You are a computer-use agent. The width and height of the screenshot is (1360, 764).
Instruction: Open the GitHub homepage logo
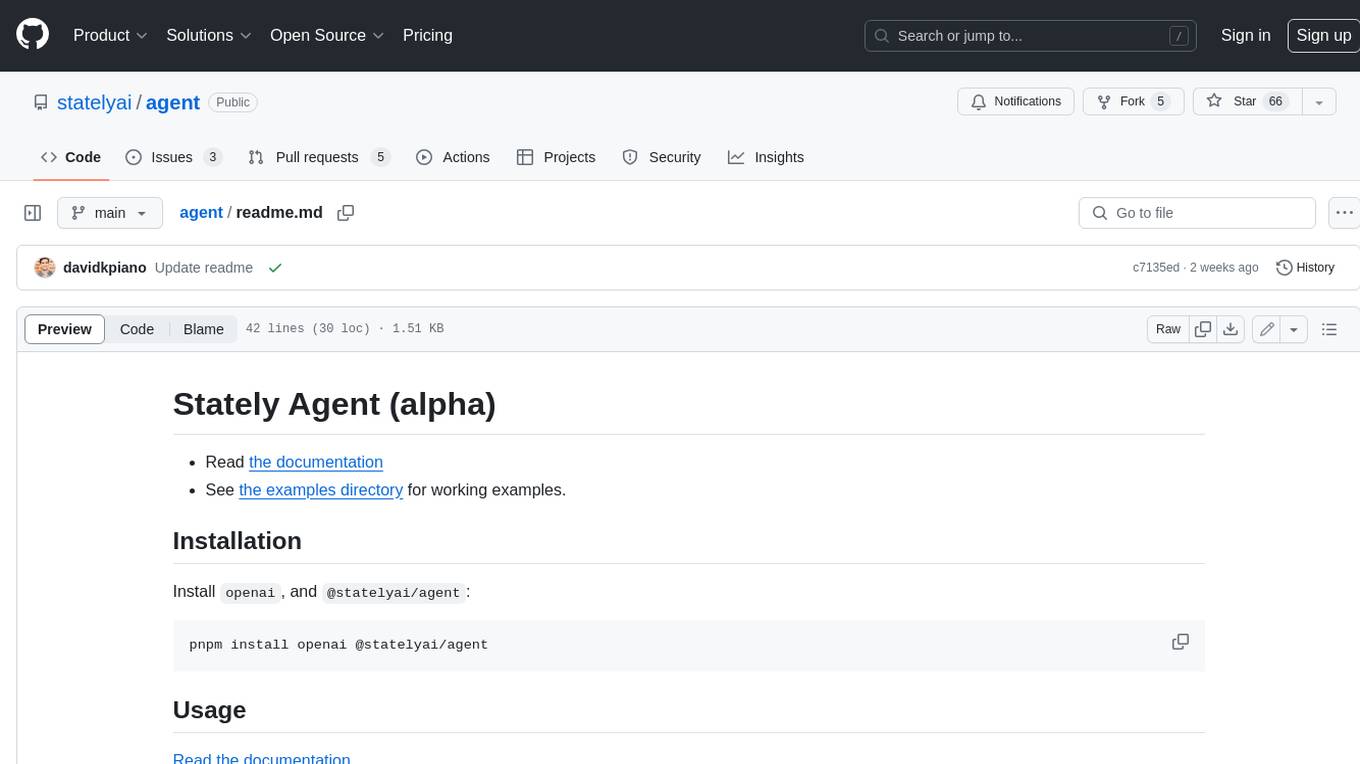pos(32,35)
